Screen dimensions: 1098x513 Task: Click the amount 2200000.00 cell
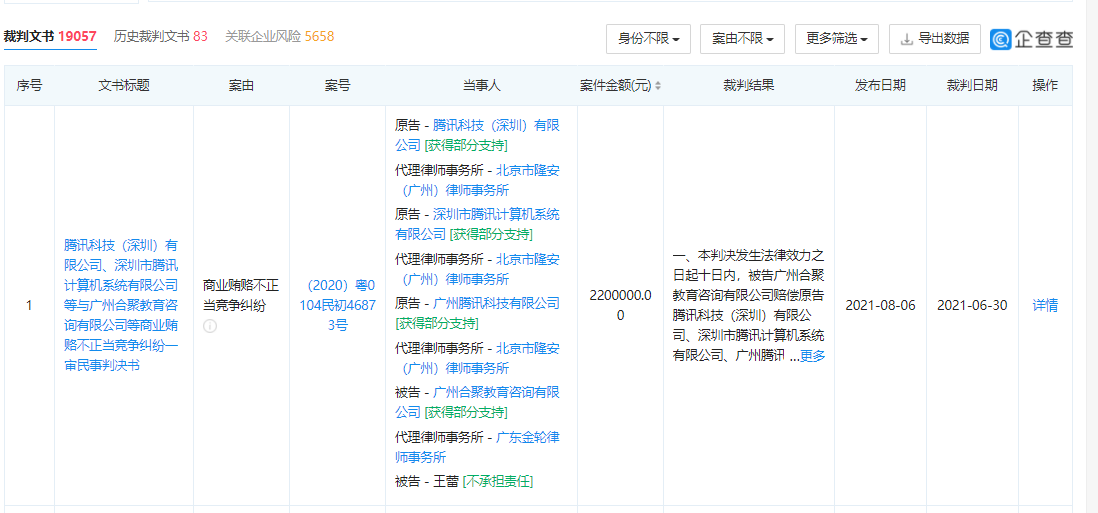coord(620,305)
